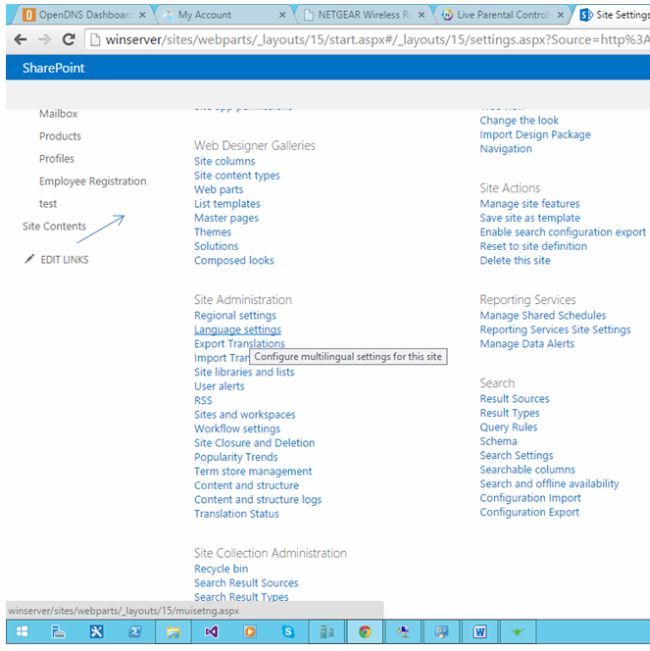Viewport: 650px width, 651px height.
Task: Open Configuration Export
Action: (529, 512)
